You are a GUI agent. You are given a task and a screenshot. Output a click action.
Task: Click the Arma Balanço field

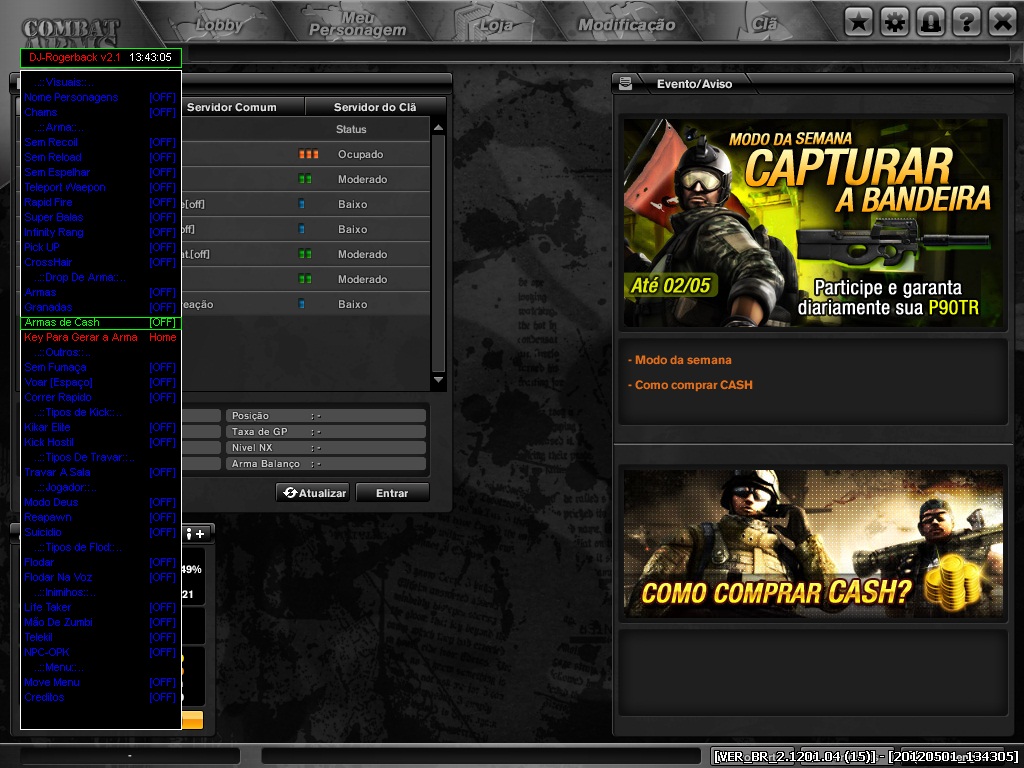[x=326, y=464]
